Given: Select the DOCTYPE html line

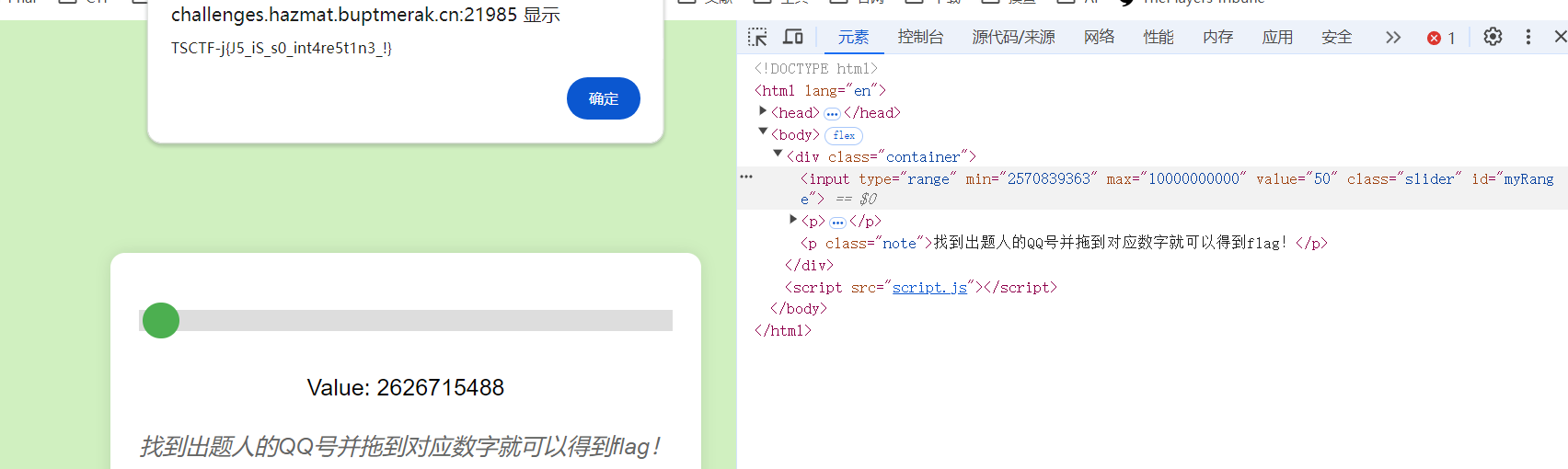Looking at the screenshot, I should [816, 69].
